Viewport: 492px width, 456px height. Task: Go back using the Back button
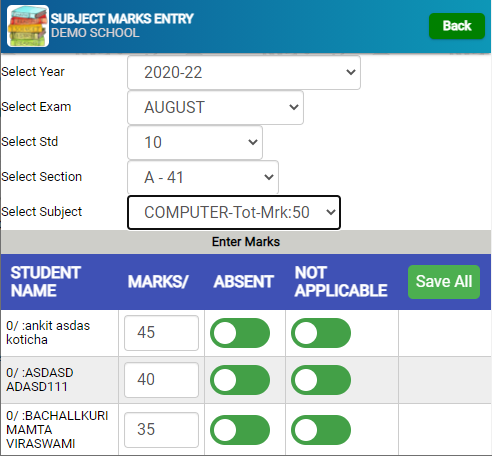tap(457, 26)
